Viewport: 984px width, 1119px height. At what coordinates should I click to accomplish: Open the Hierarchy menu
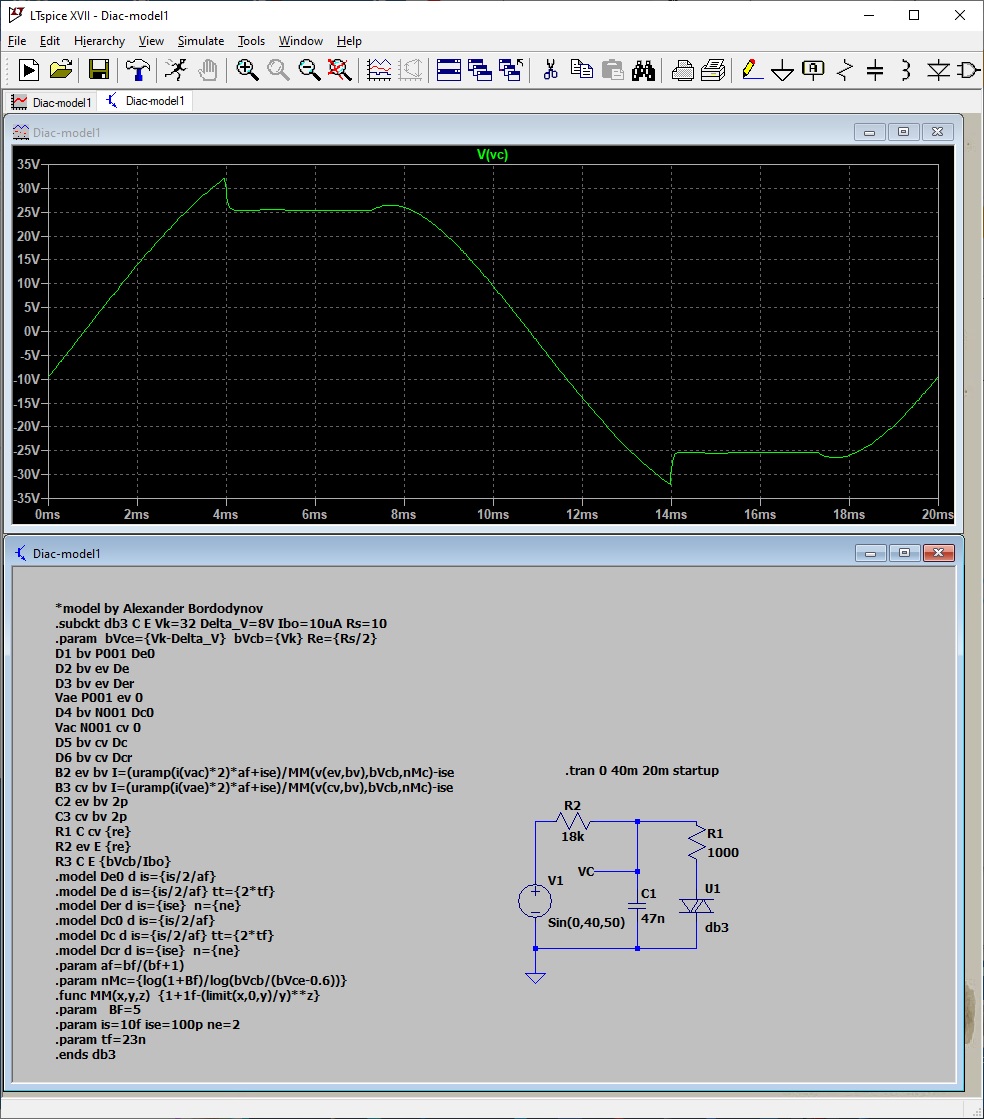pyautogui.click(x=99, y=41)
